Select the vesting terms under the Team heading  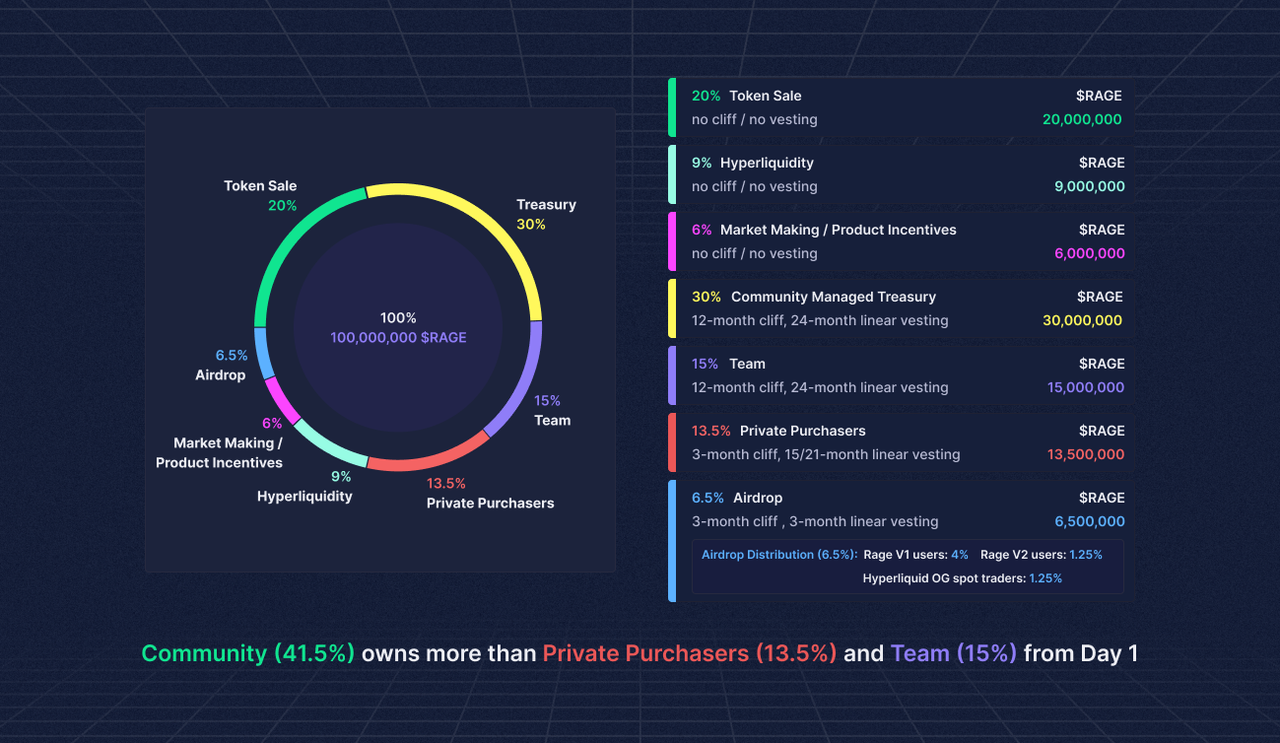tap(820, 387)
